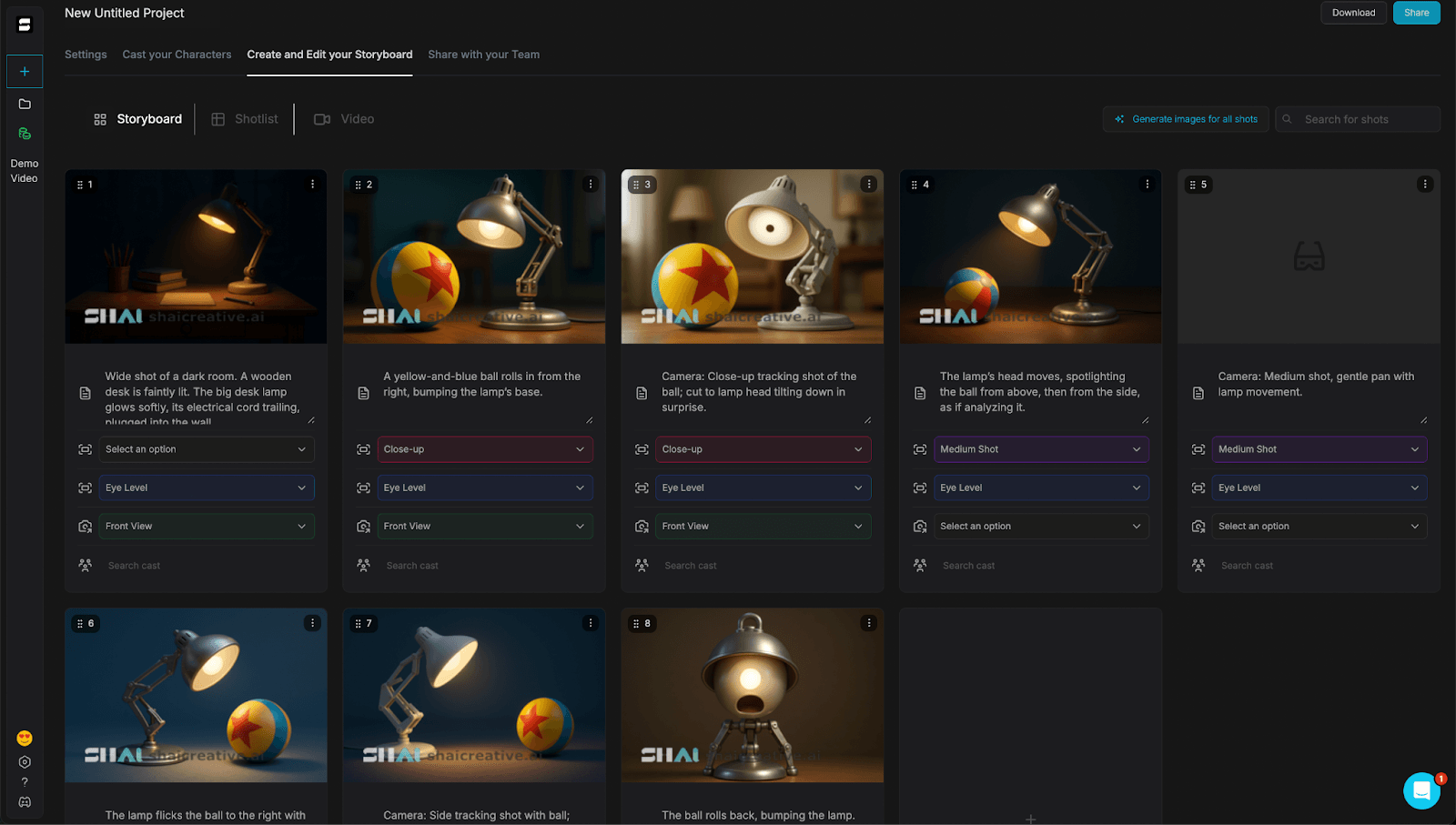Expand shot 2 Front View dropdown
The image size is (1456, 825).
[484, 527]
